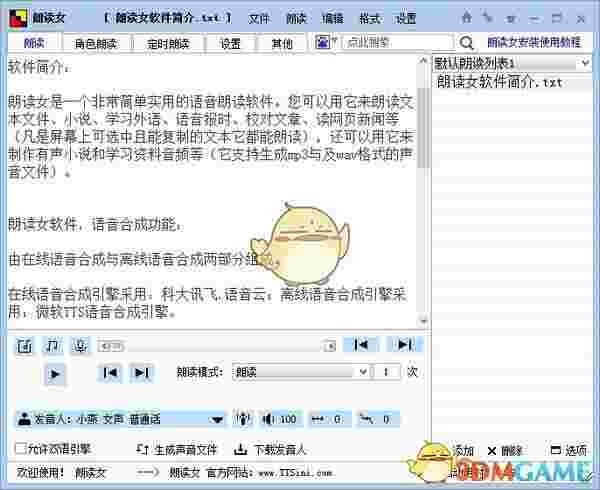Screen dimensions: 600x490
Task: Focus the 点此搜索 search box
Action: [398, 42]
